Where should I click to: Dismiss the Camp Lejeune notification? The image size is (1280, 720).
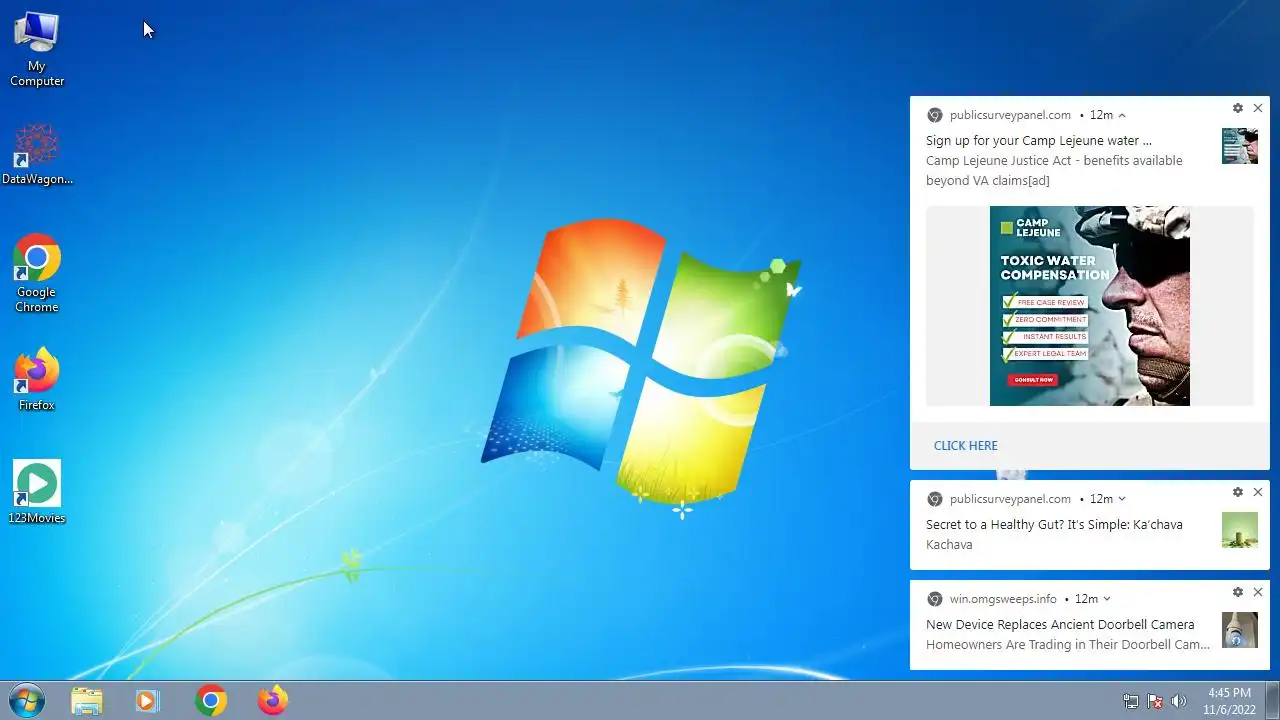pos(1258,108)
